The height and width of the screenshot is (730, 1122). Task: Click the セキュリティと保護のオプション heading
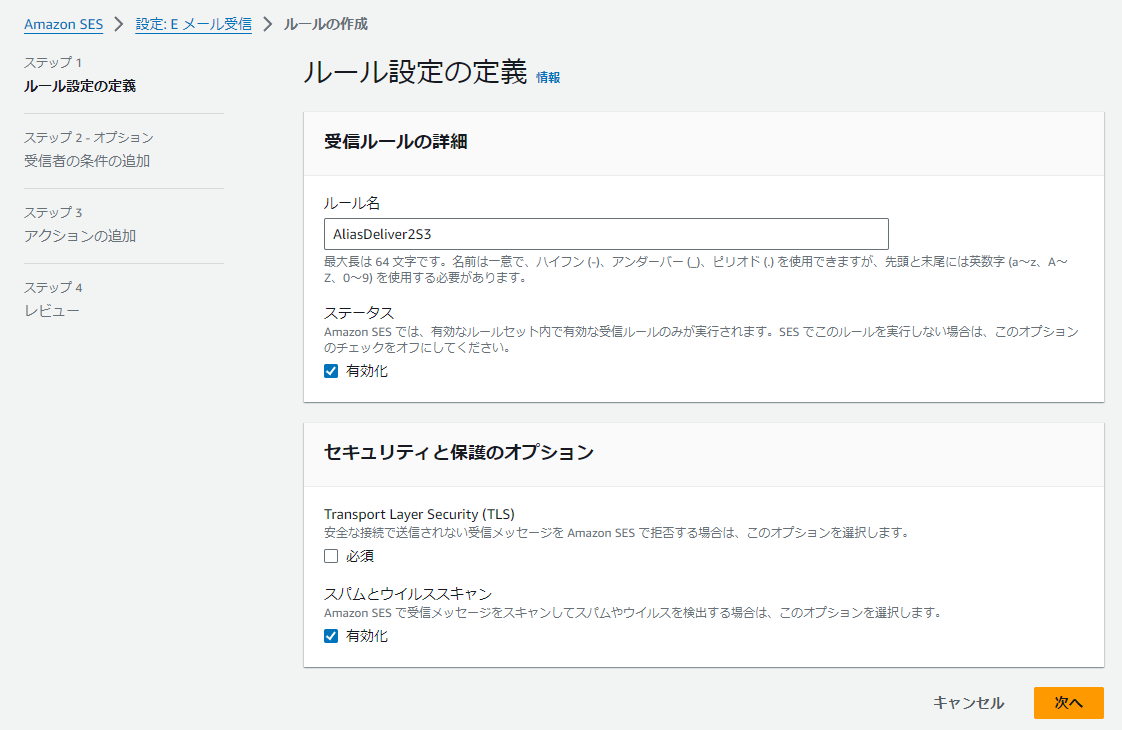[x=459, y=452]
